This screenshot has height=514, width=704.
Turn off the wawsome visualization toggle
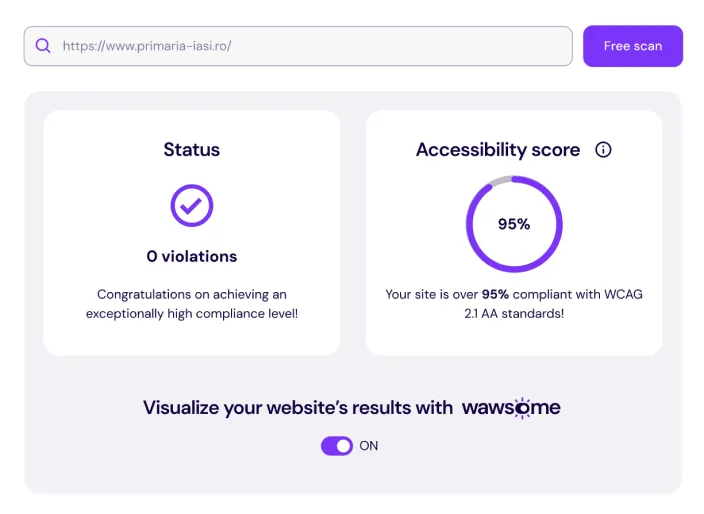pyautogui.click(x=337, y=446)
